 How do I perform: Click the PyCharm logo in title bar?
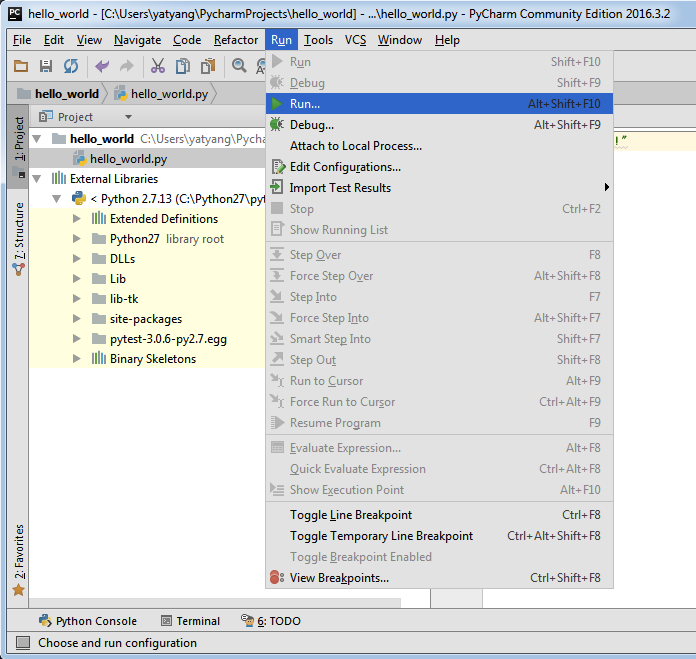coord(15,14)
